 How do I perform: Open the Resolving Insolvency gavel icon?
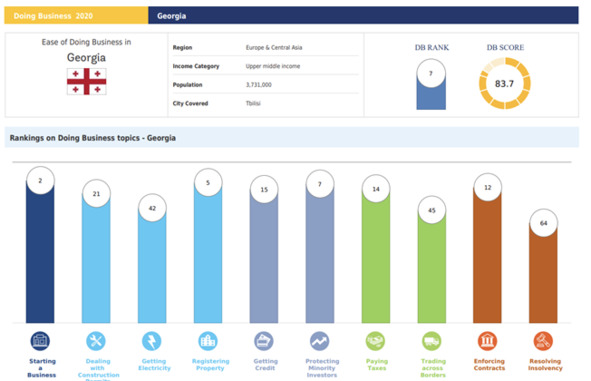click(x=543, y=341)
